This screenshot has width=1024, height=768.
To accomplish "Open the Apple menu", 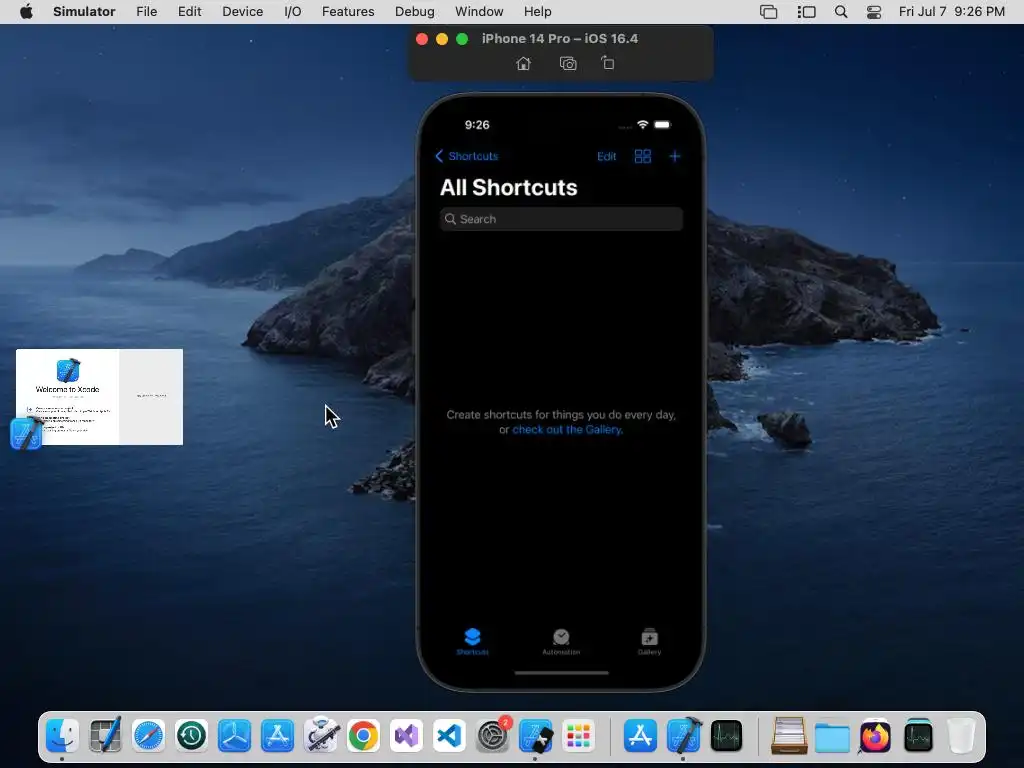I will click(26, 12).
